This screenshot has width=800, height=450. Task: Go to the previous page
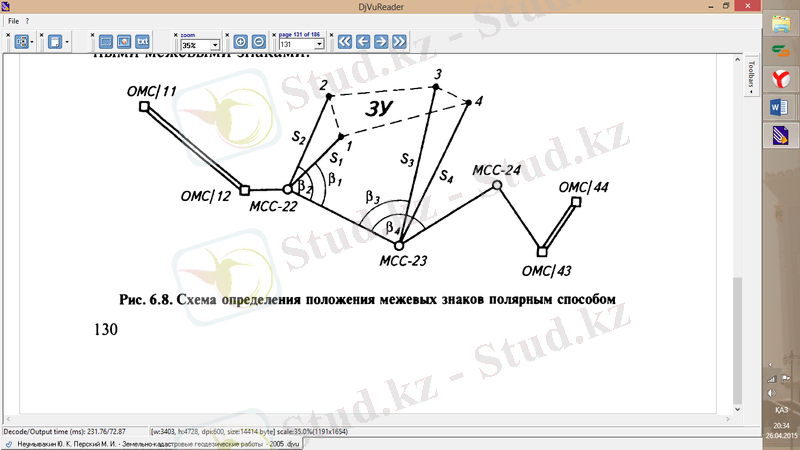pos(363,42)
